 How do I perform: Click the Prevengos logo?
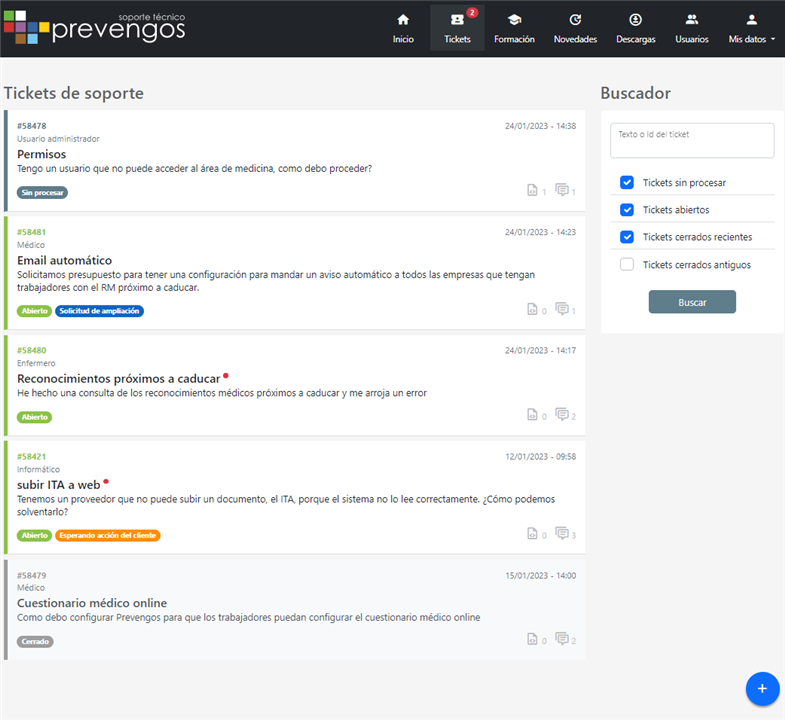95,27
